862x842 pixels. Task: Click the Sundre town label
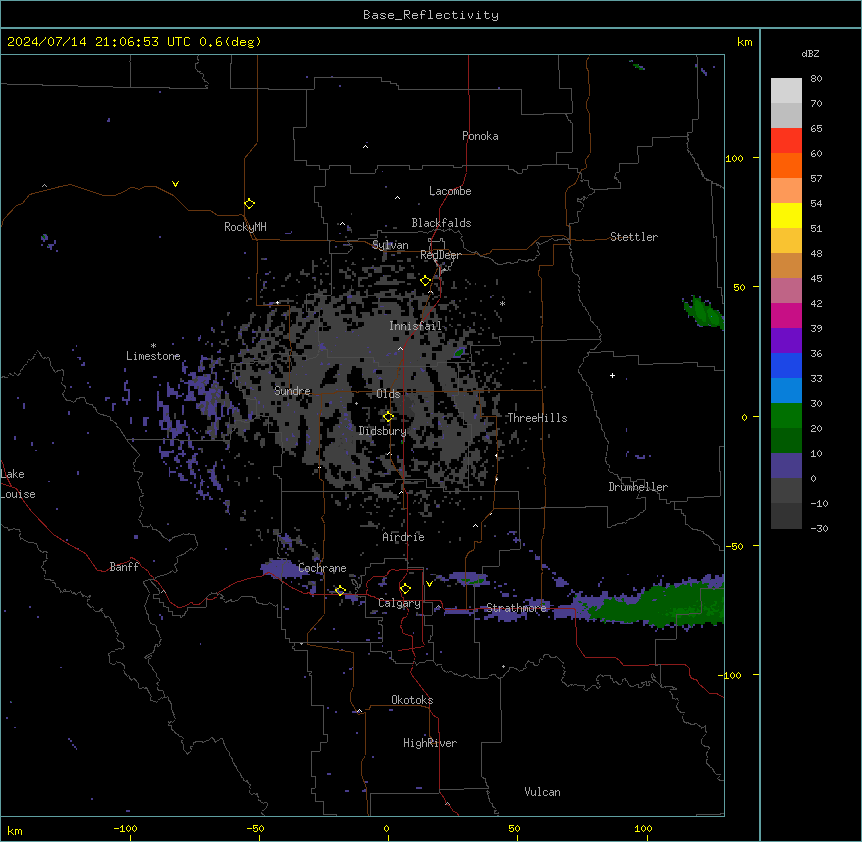click(x=292, y=391)
